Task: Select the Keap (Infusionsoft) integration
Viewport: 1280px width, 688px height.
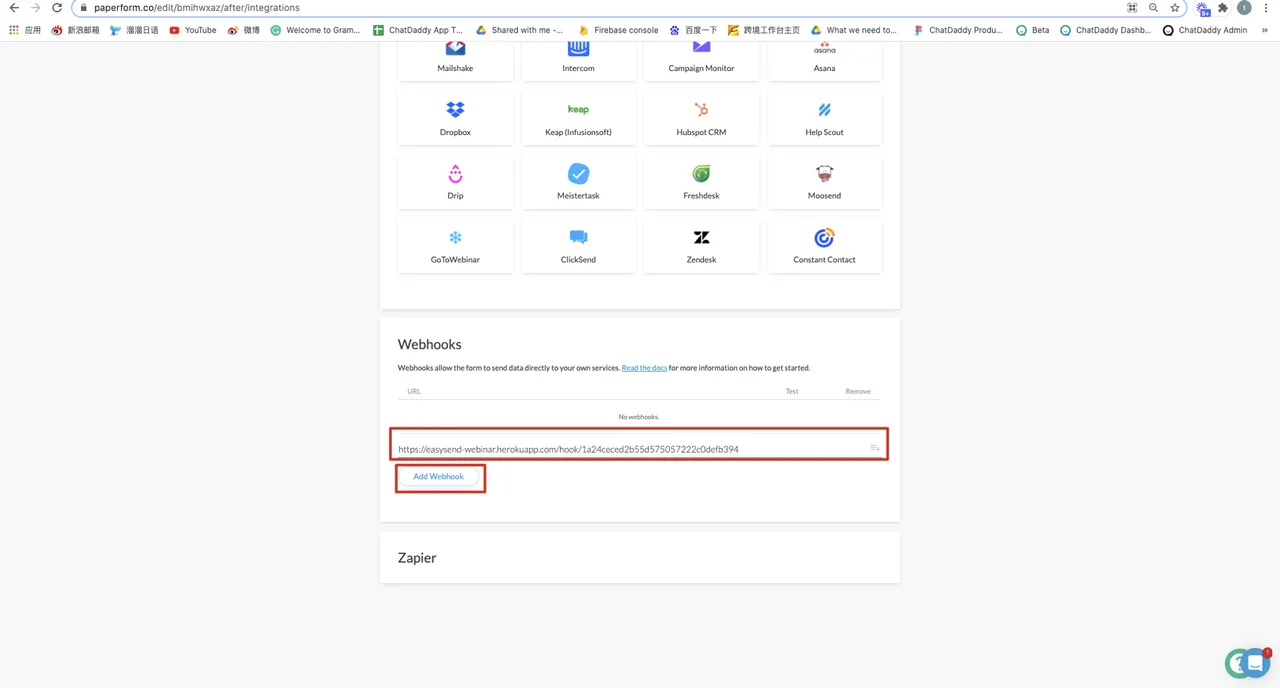Action: (578, 118)
